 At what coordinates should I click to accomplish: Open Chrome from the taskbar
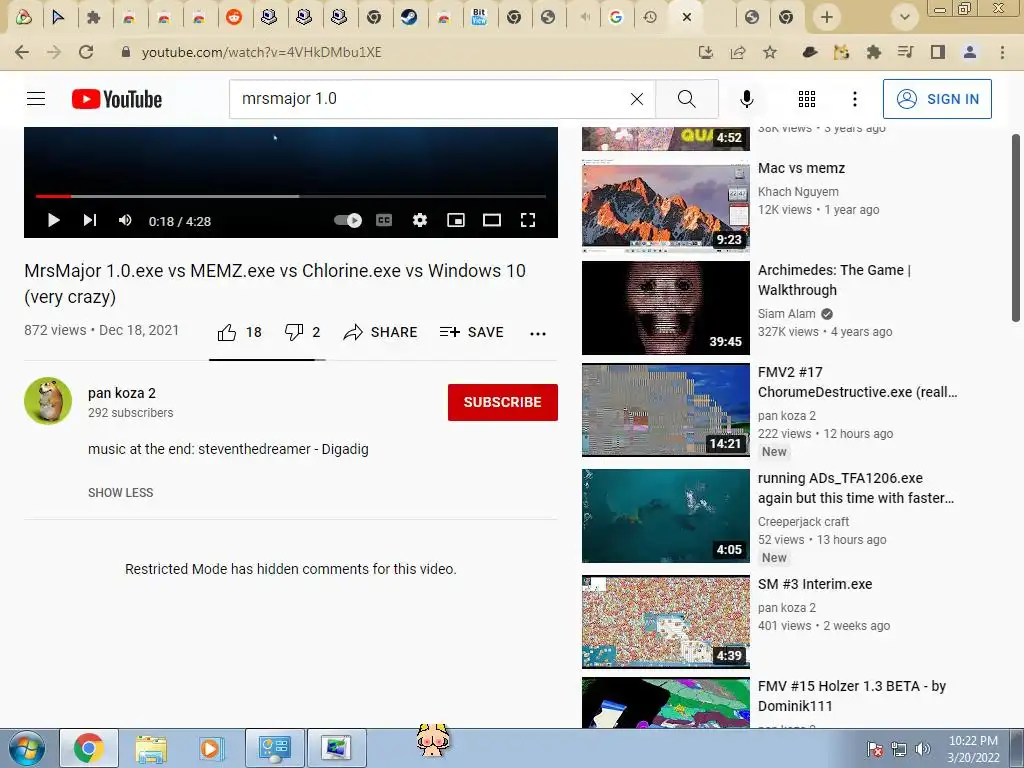tap(89, 748)
